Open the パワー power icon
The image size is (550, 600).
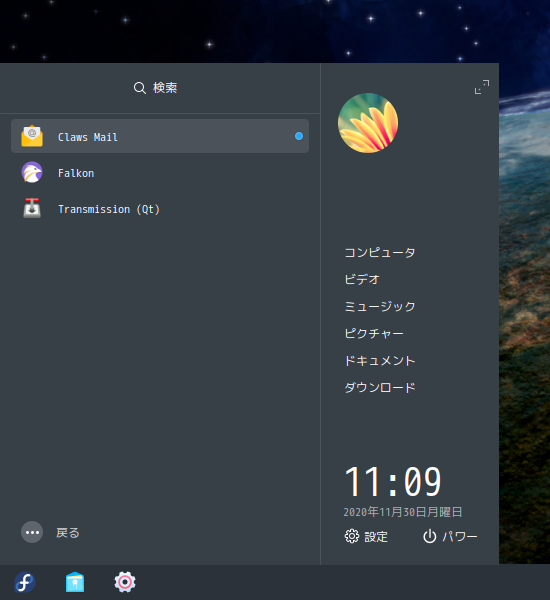[430, 536]
